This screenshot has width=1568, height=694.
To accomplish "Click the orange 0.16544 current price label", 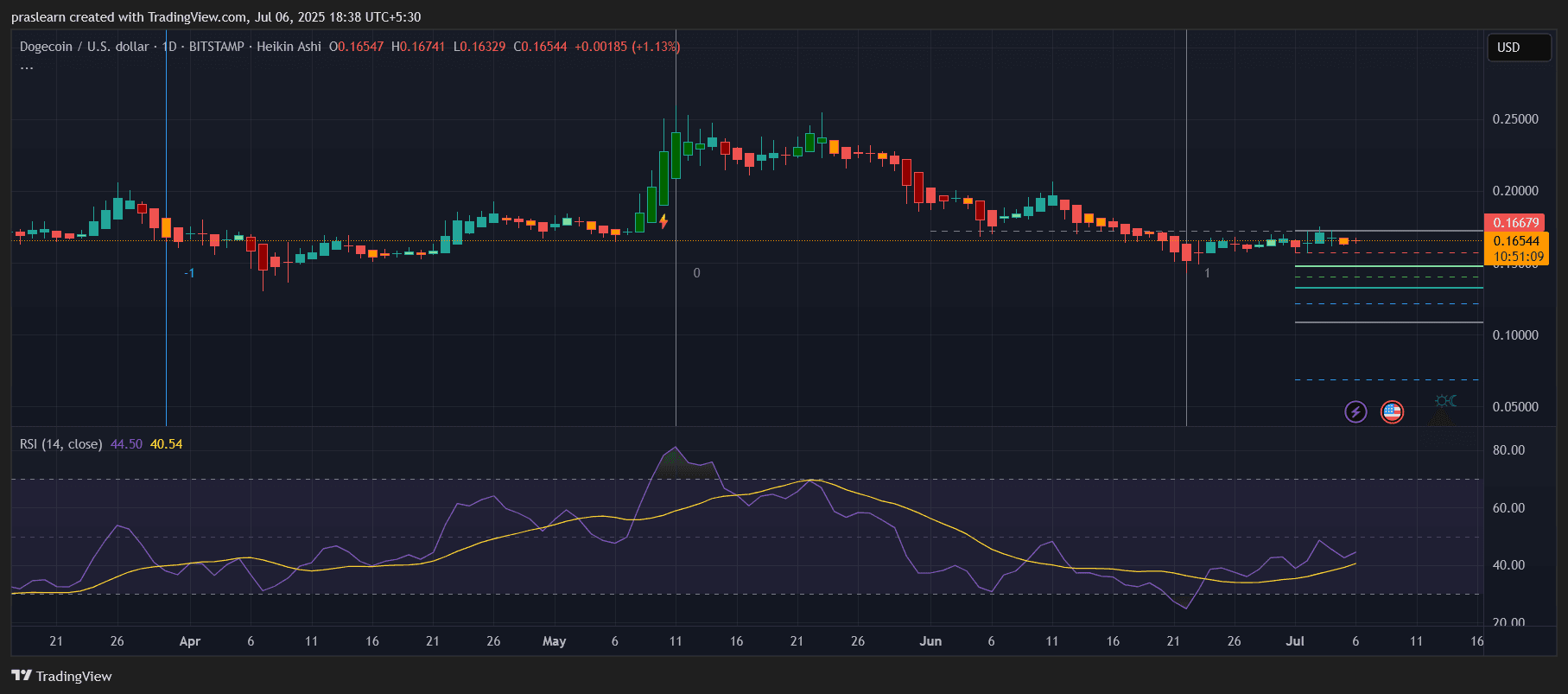I will [1516, 241].
